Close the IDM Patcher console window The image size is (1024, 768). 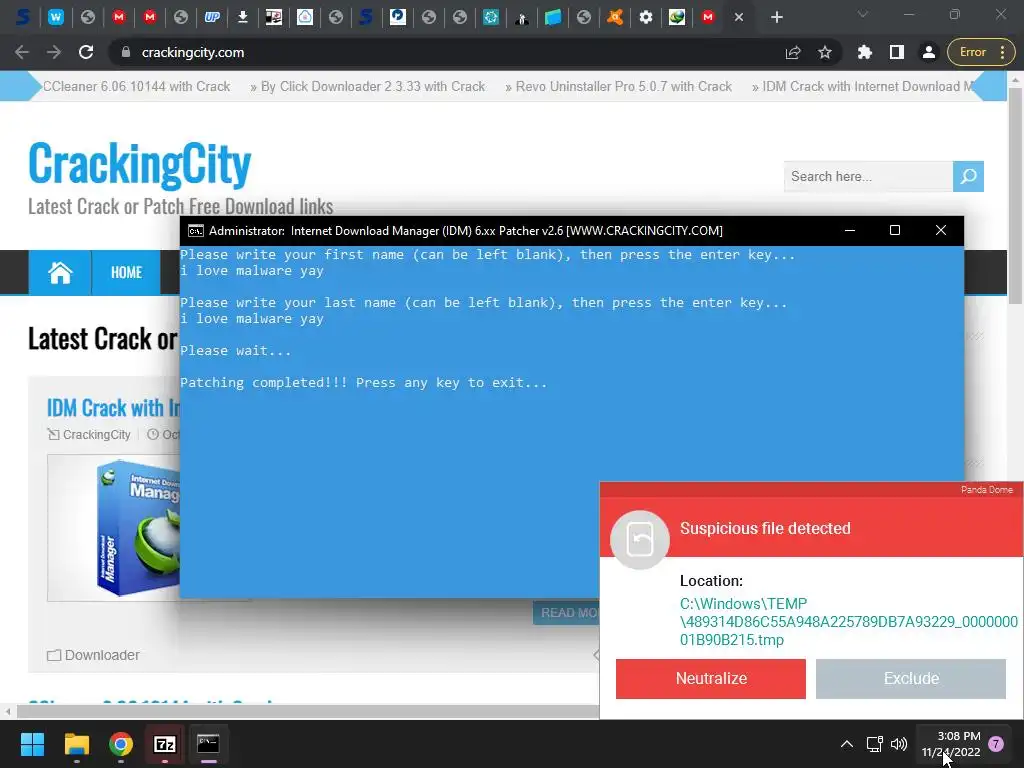tap(940, 230)
